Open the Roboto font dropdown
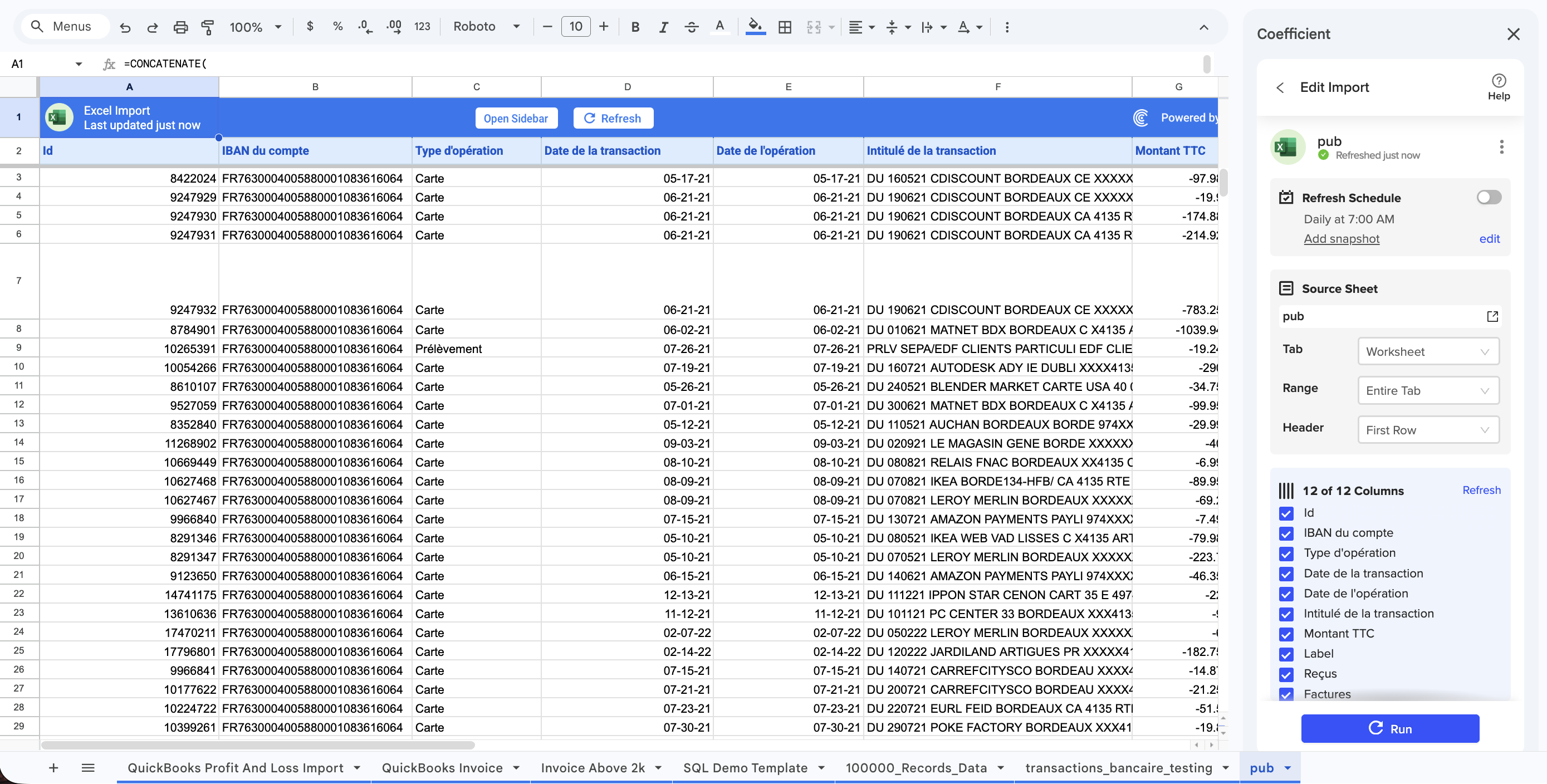 tap(486, 27)
